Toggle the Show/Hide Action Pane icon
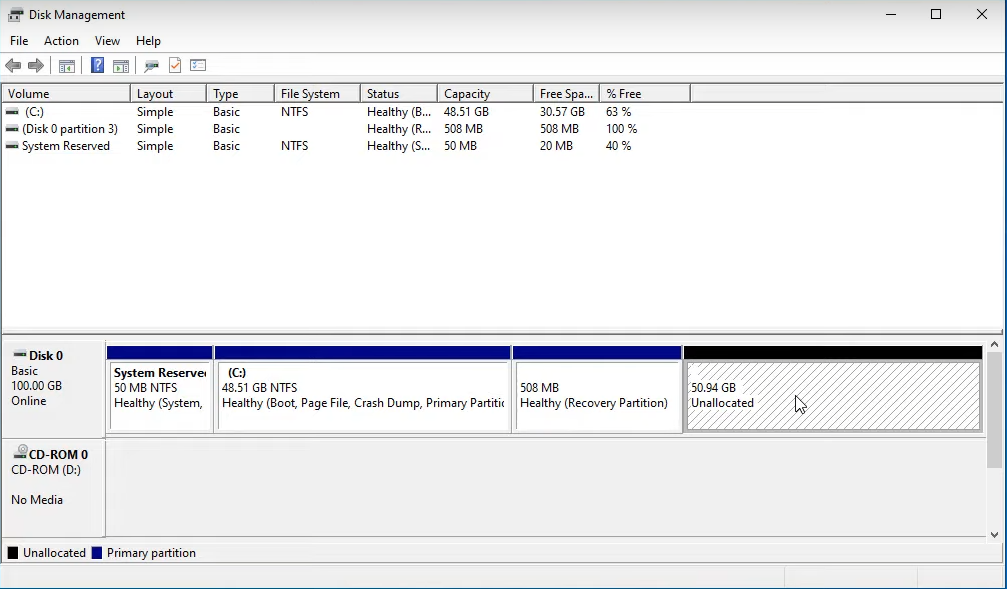1007x589 pixels. (x=121, y=66)
